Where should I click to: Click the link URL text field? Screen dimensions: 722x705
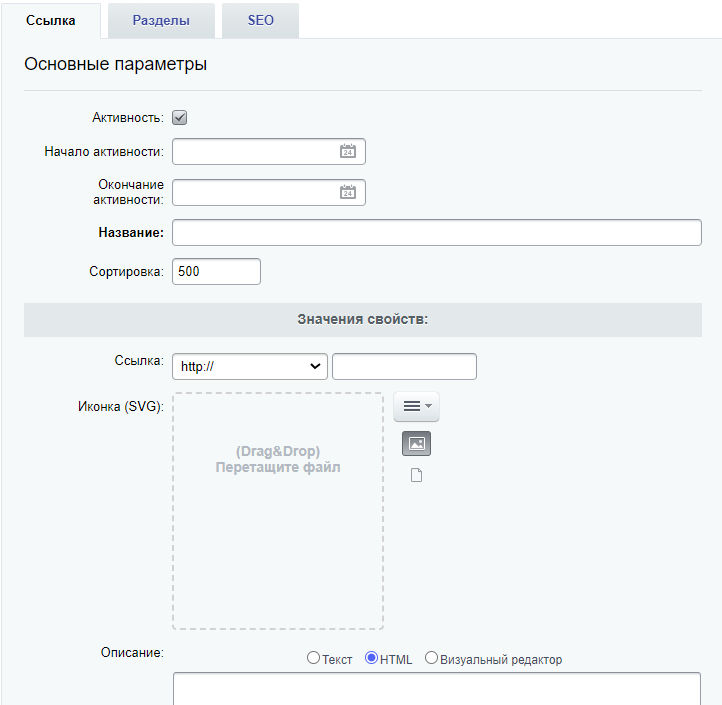404,367
